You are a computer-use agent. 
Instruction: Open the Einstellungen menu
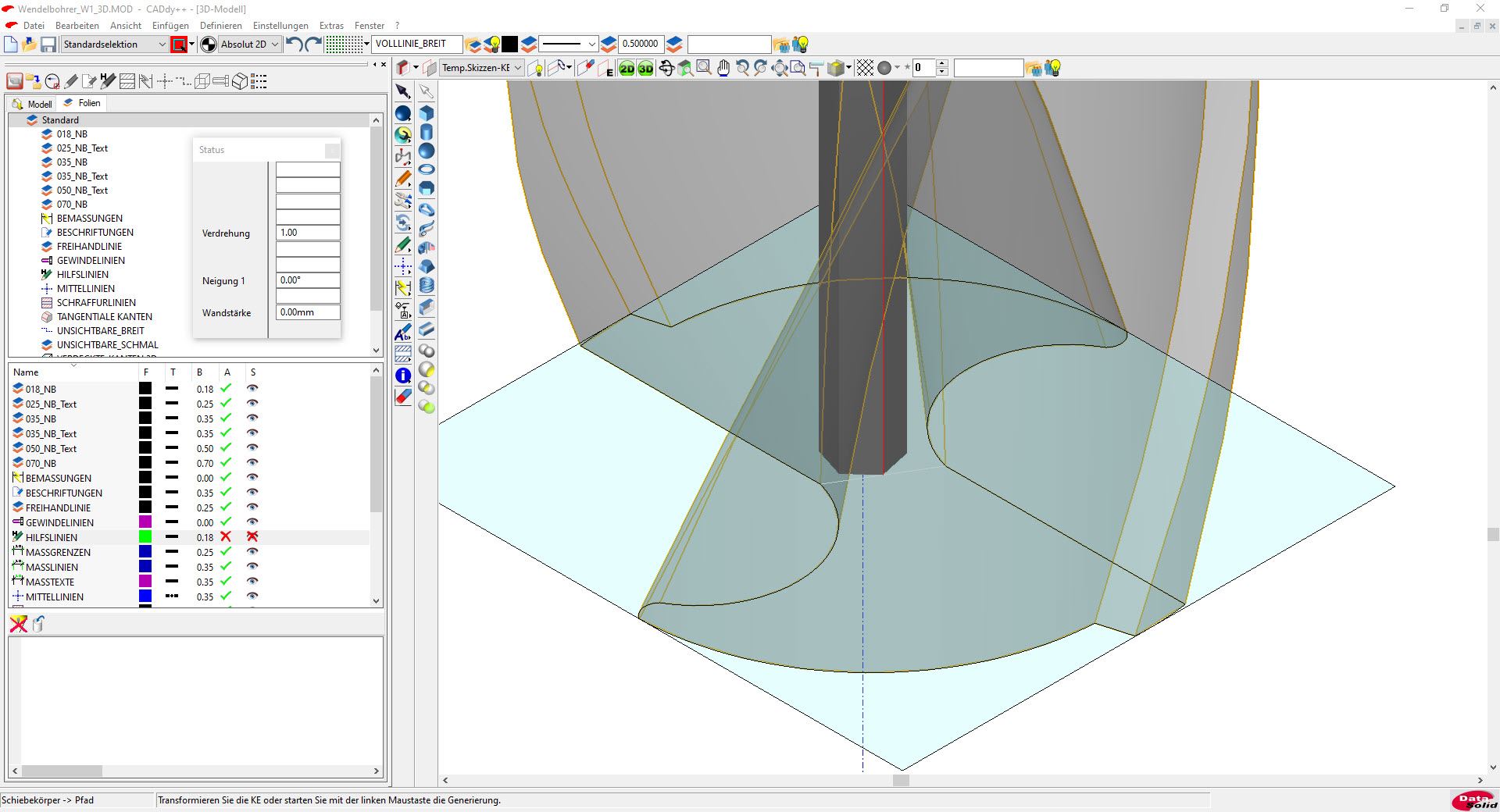coord(280,26)
